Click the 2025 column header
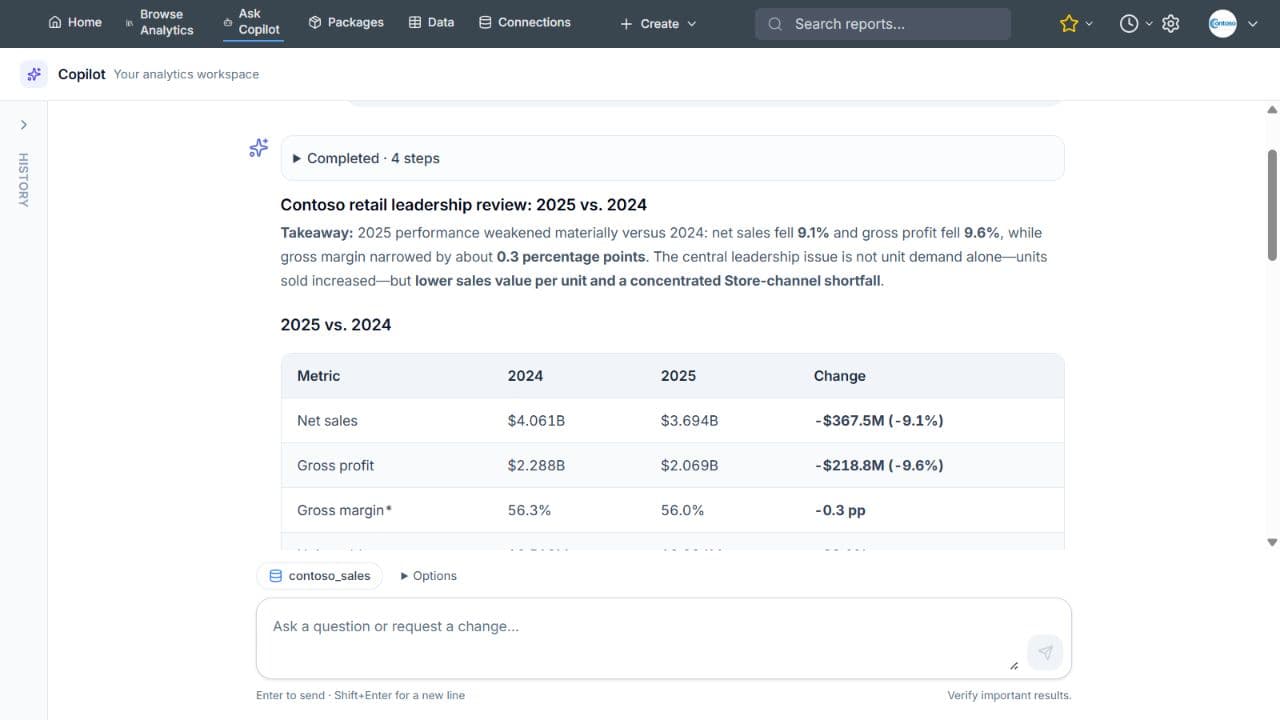The height and width of the screenshot is (720, 1280). 678,376
